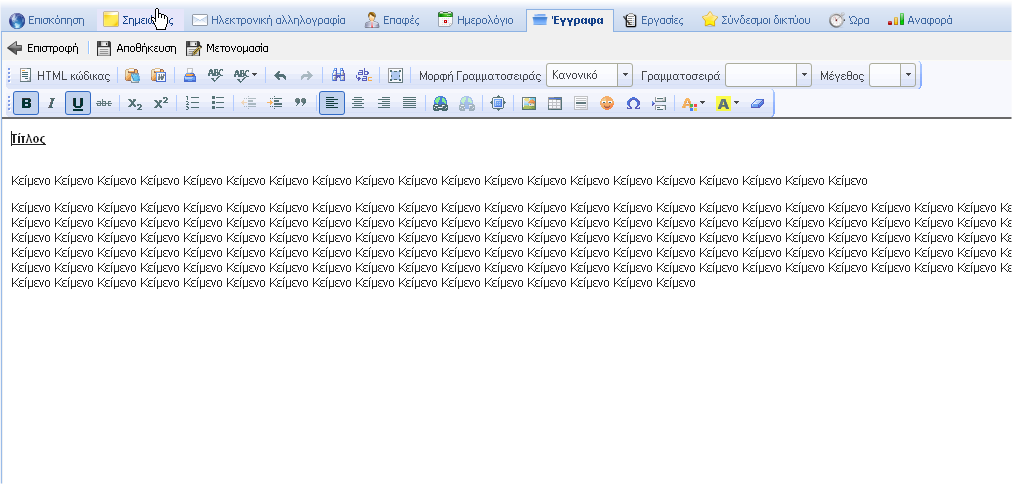The height and width of the screenshot is (484, 1012).
Task: Open the text highlight color picker
Action: tap(728, 103)
